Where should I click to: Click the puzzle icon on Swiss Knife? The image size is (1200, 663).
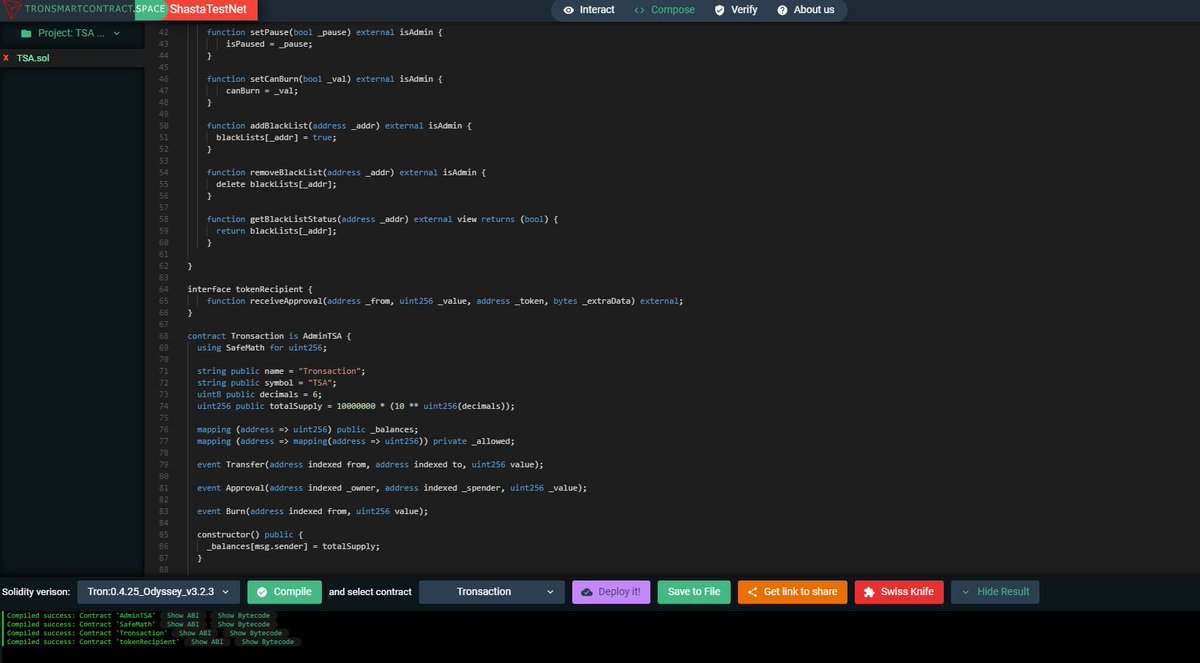[869, 592]
